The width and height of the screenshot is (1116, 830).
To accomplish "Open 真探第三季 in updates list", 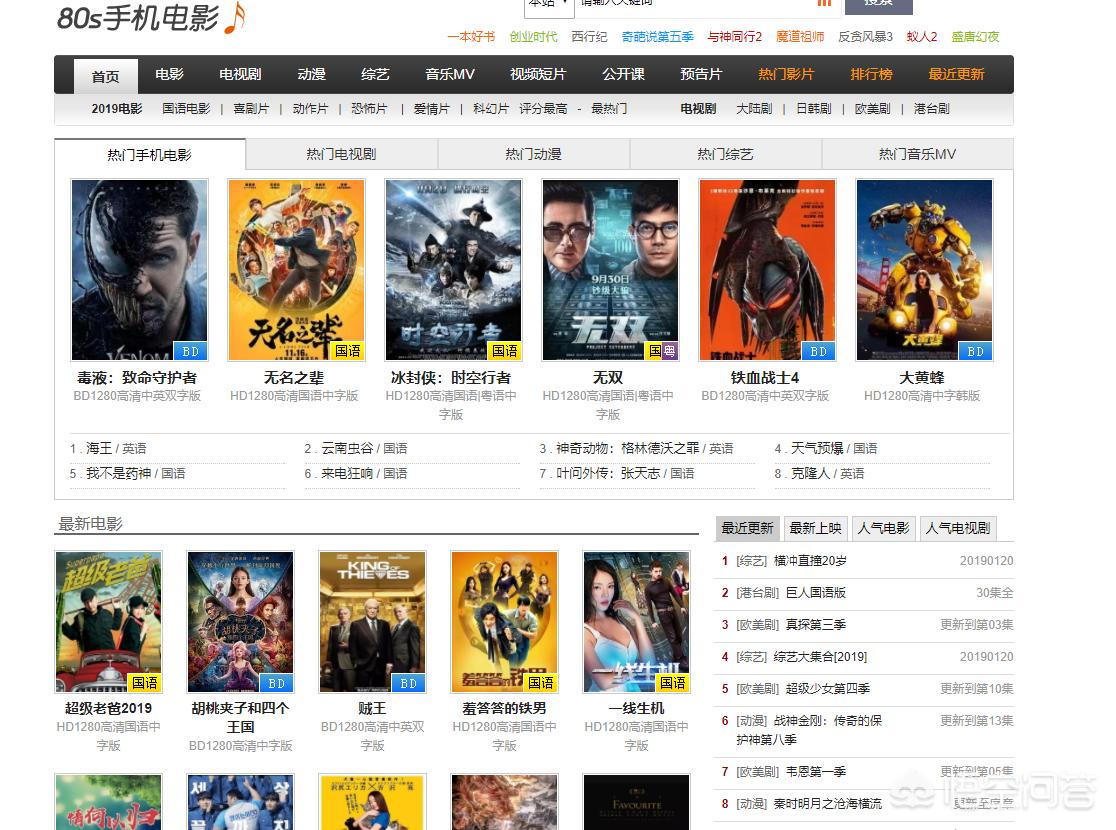I will click(x=816, y=625).
